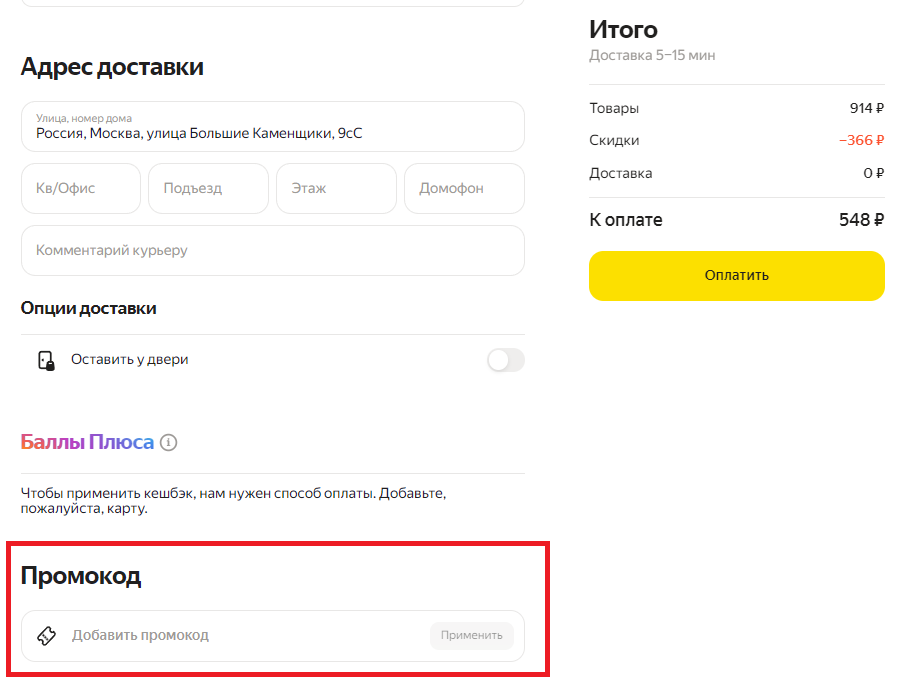Click the Комментарий курьеру text field
Screen dimensions: 910x685
click(272, 250)
